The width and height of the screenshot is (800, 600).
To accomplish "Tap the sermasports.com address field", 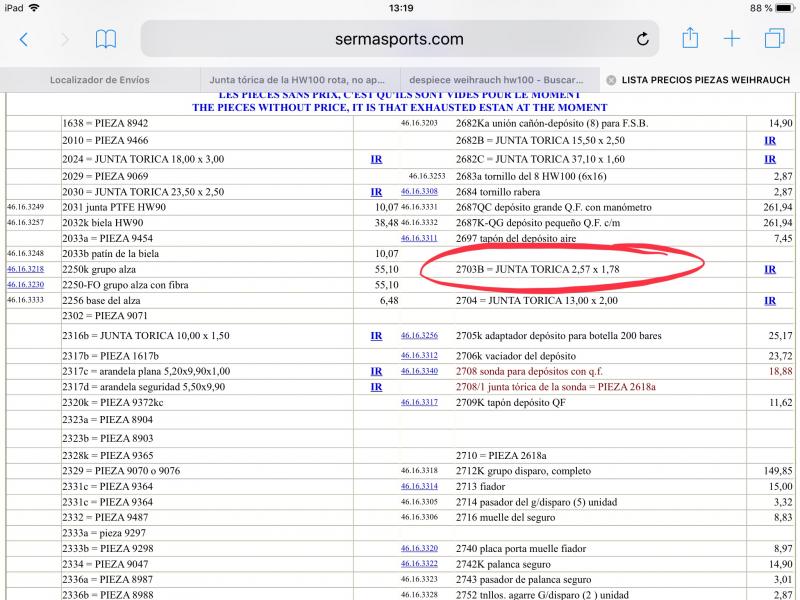I will [x=398, y=39].
